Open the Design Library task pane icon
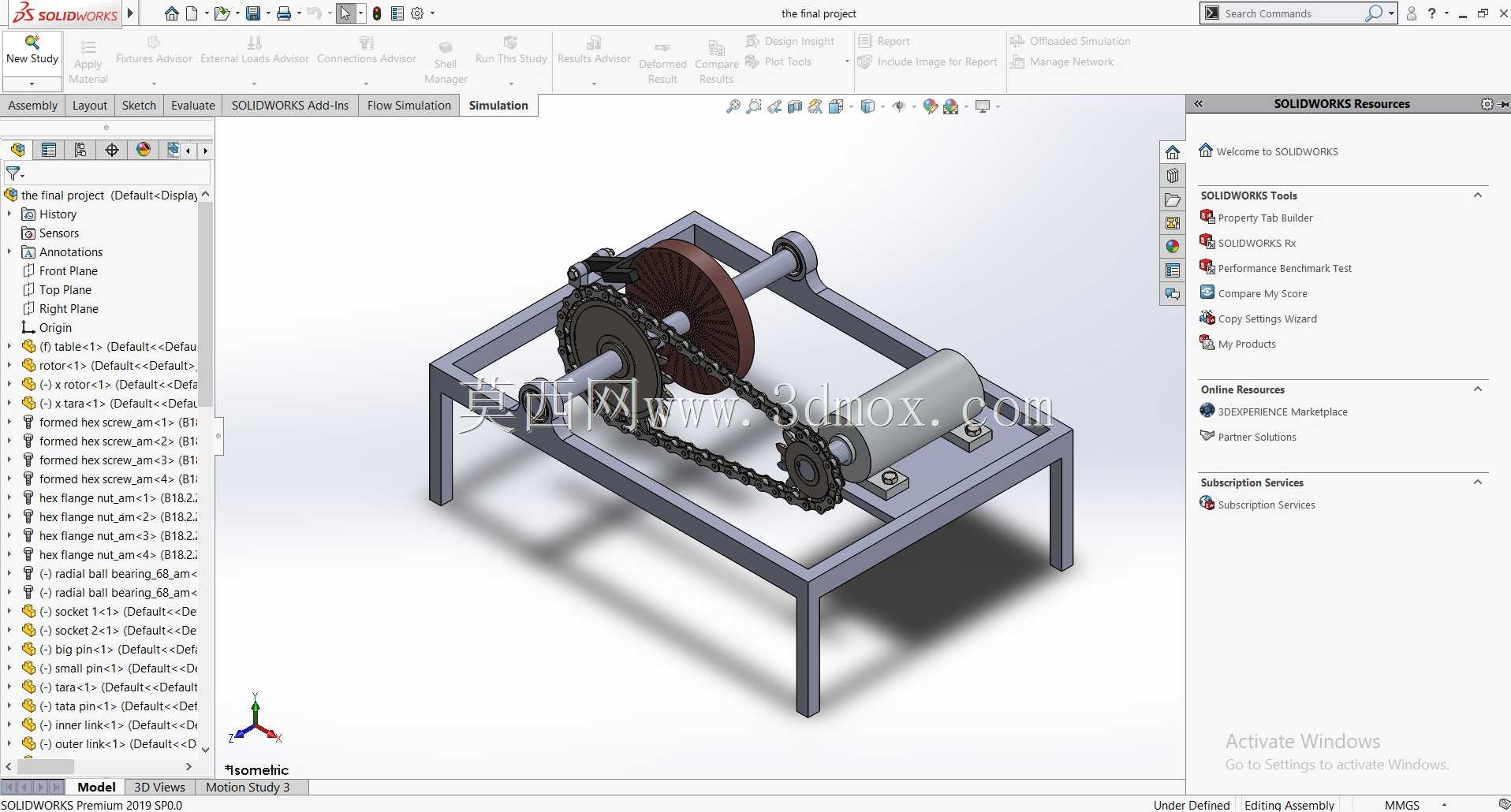Screen dimensions: 1511x812 coord(1173,175)
